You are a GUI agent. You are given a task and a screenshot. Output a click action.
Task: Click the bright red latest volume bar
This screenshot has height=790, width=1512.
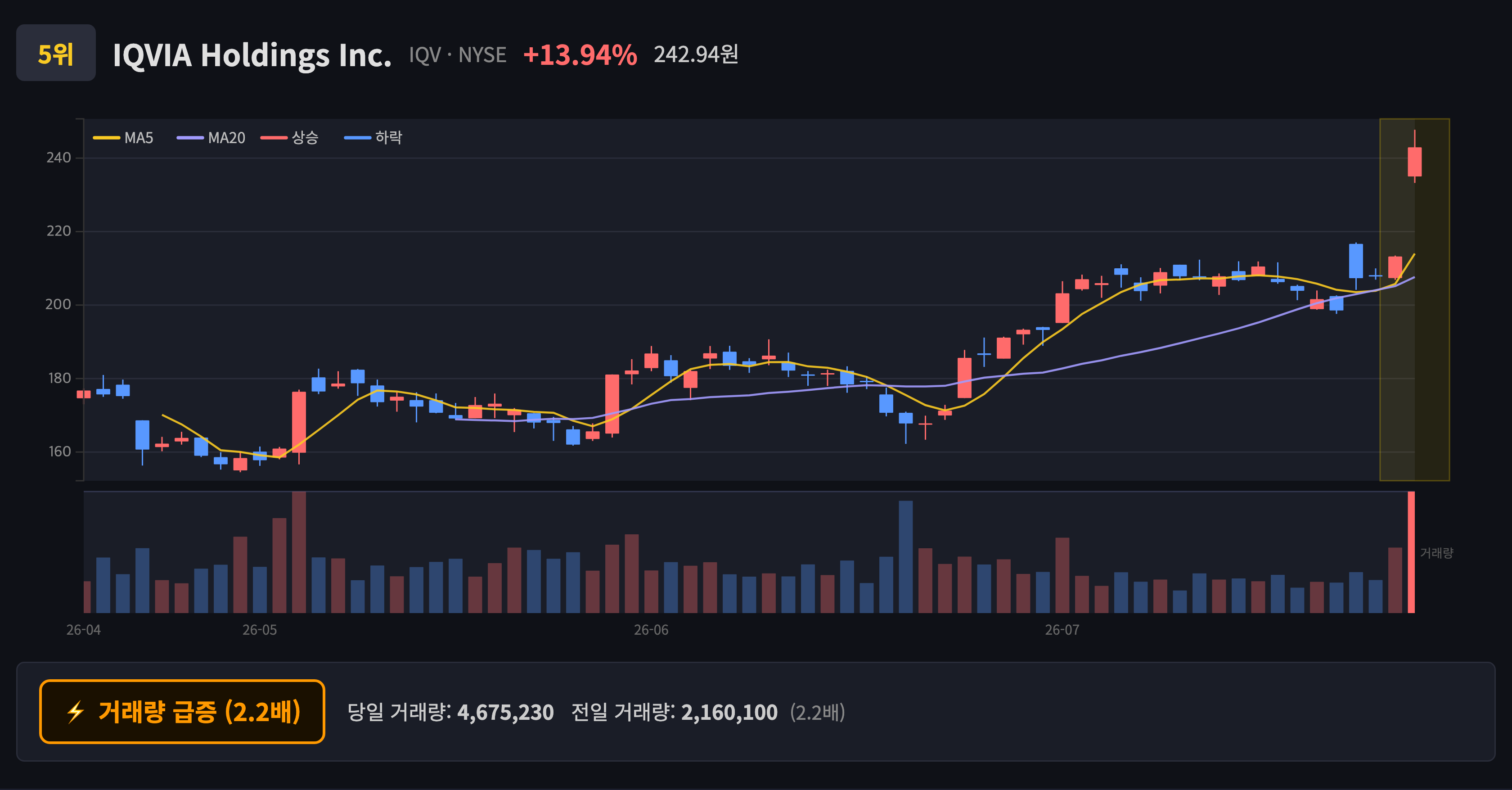[x=1411, y=552]
